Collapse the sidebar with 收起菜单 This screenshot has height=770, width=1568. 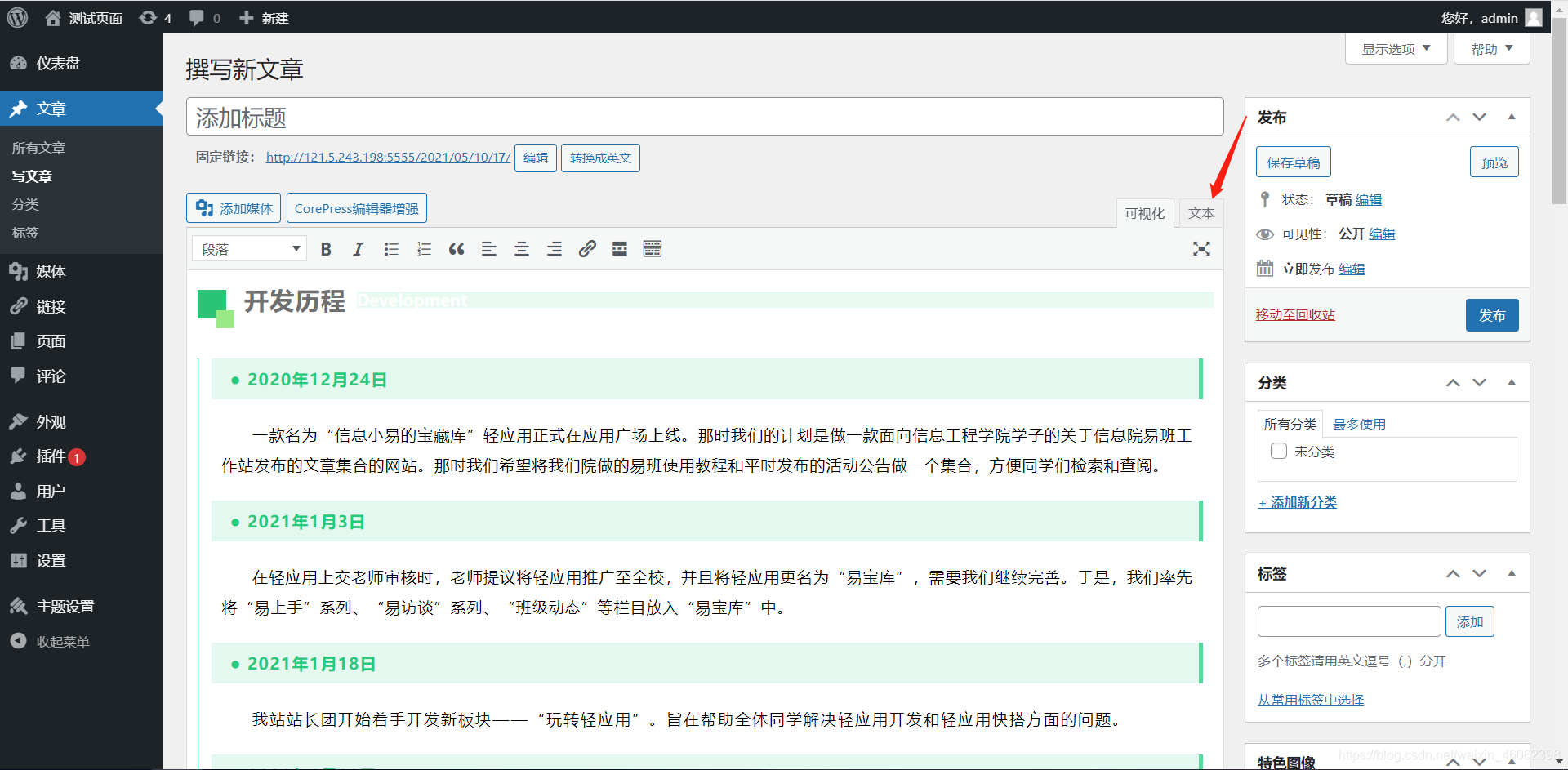point(82,642)
